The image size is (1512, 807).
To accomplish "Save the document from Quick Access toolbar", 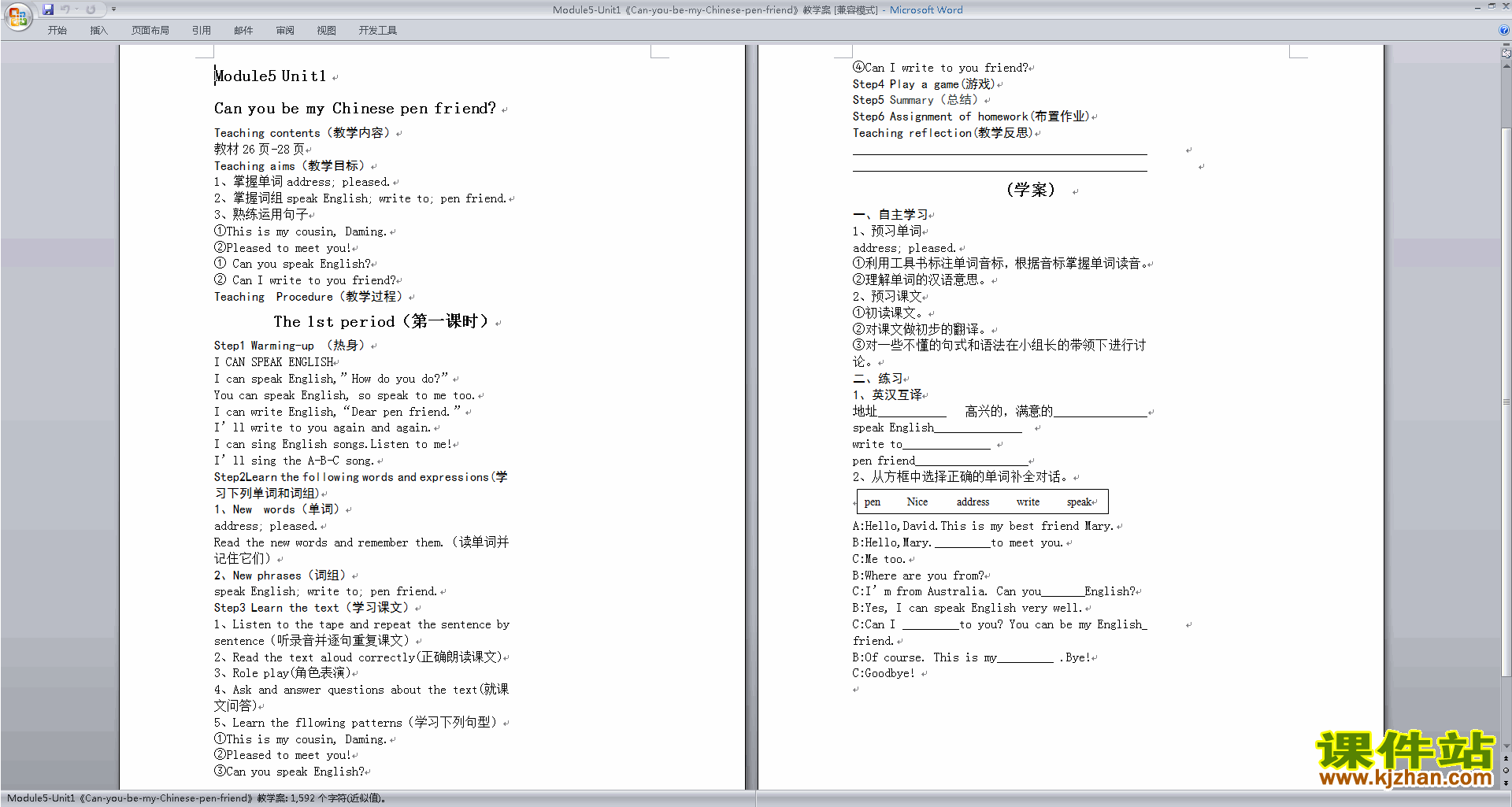I will click(48, 9).
